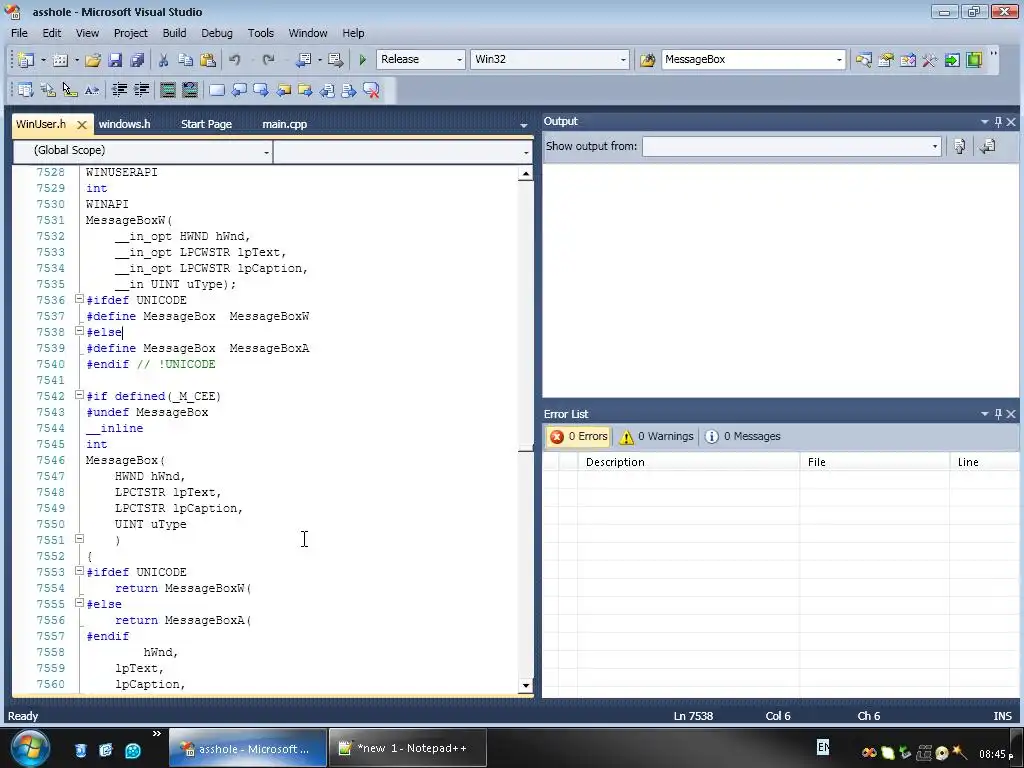The height and width of the screenshot is (768, 1024).
Task: Click the crossed tools Toolbox icon
Action: [930, 60]
